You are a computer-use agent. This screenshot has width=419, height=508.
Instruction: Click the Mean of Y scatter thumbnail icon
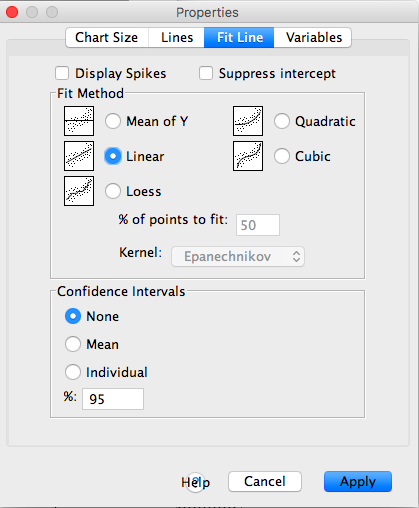click(79, 121)
